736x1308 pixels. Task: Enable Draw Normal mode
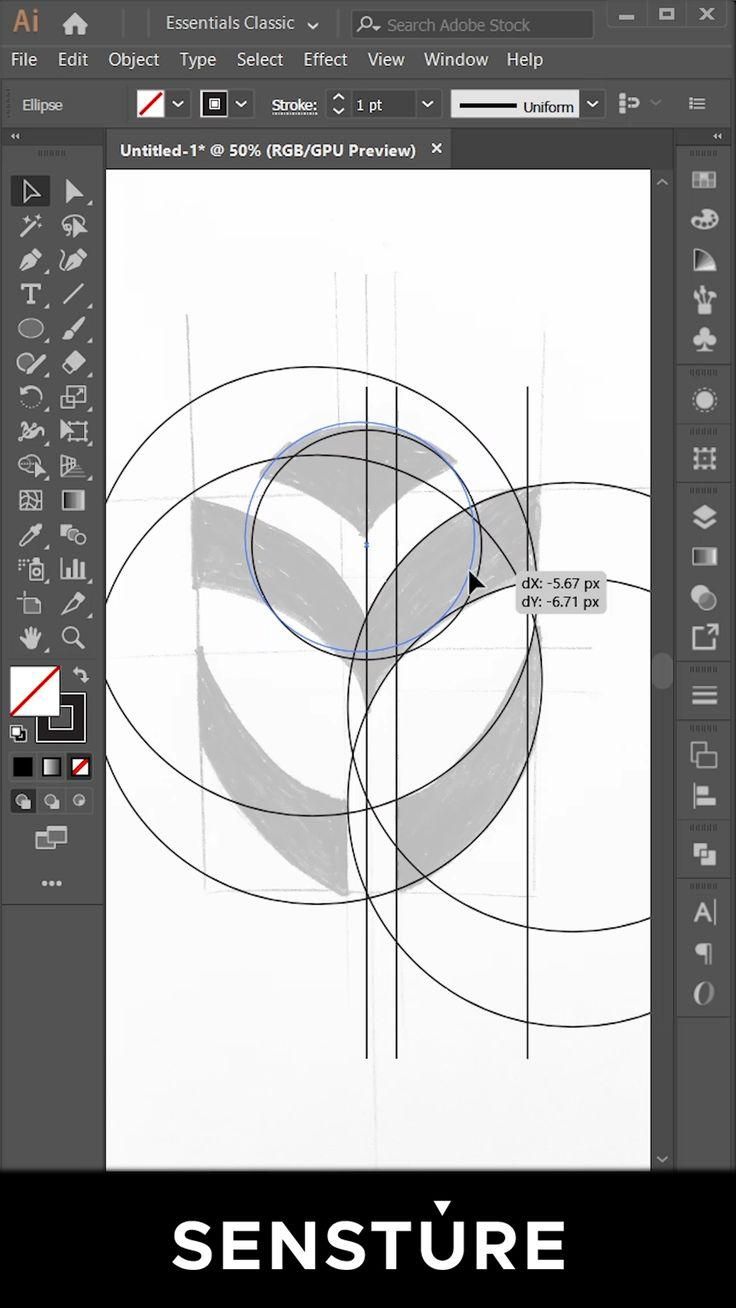pos(22,801)
